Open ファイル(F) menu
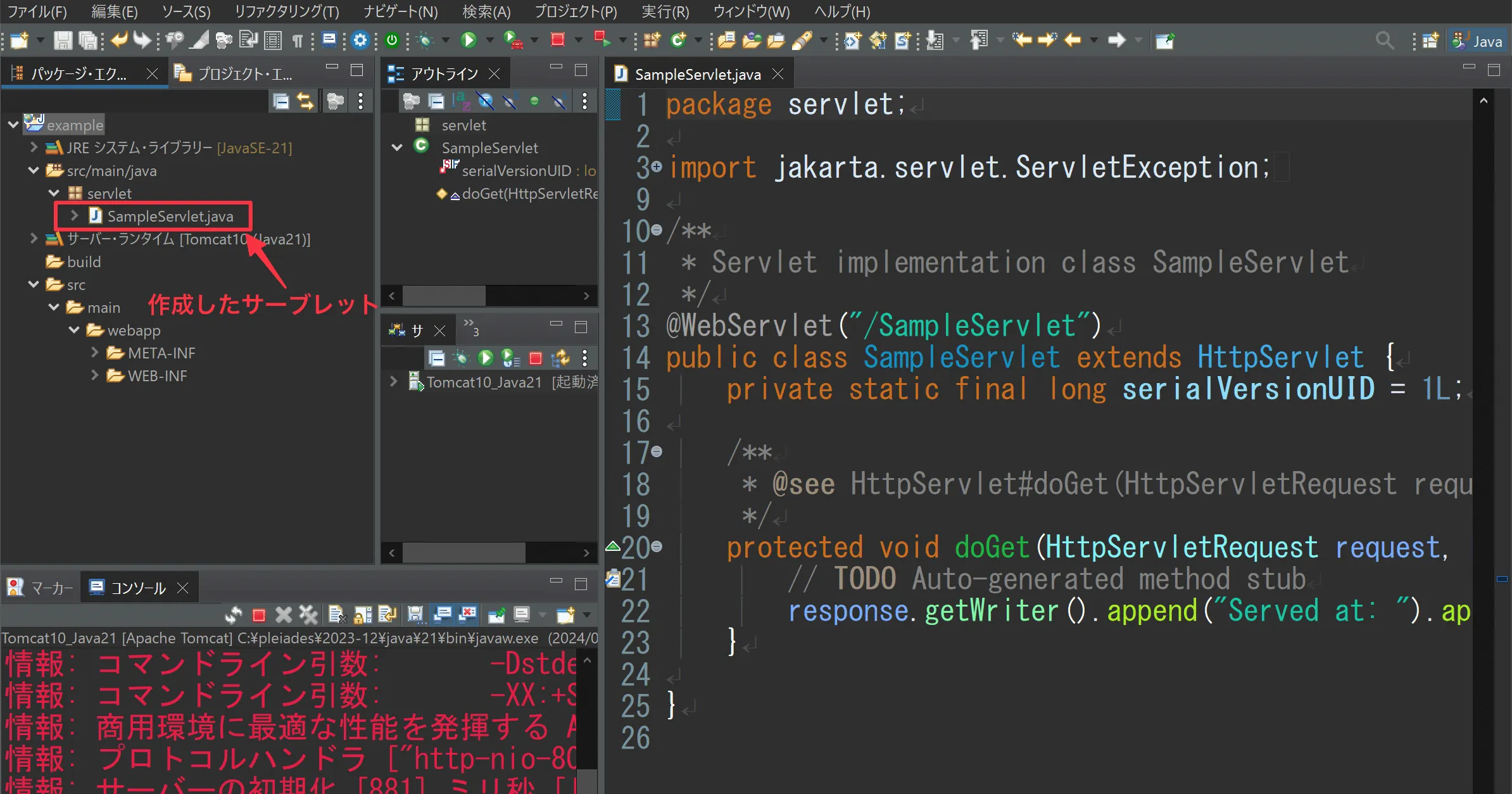Viewport: 1512px width, 794px height. [x=37, y=11]
